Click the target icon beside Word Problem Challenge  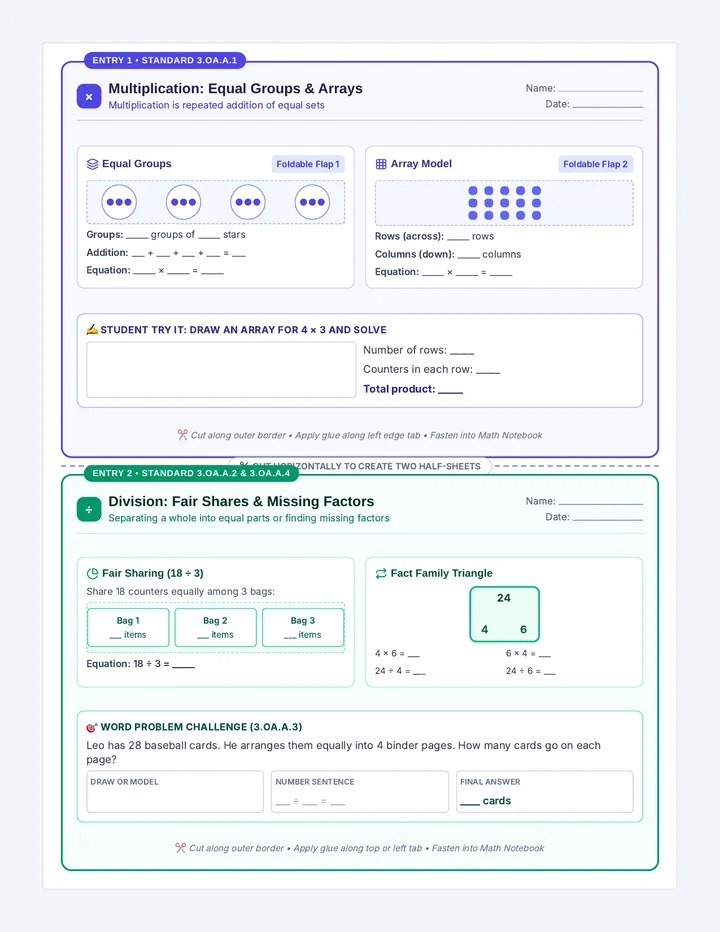(92, 727)
